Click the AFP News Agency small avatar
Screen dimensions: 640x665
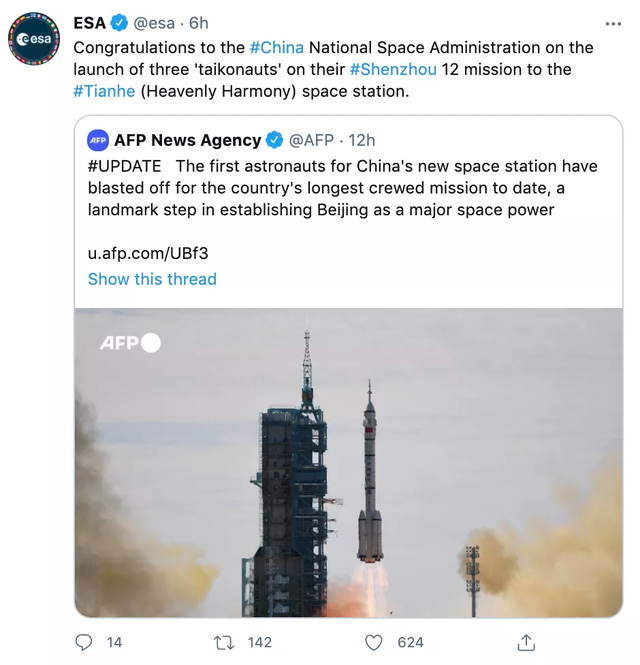(x=98, y=140)
